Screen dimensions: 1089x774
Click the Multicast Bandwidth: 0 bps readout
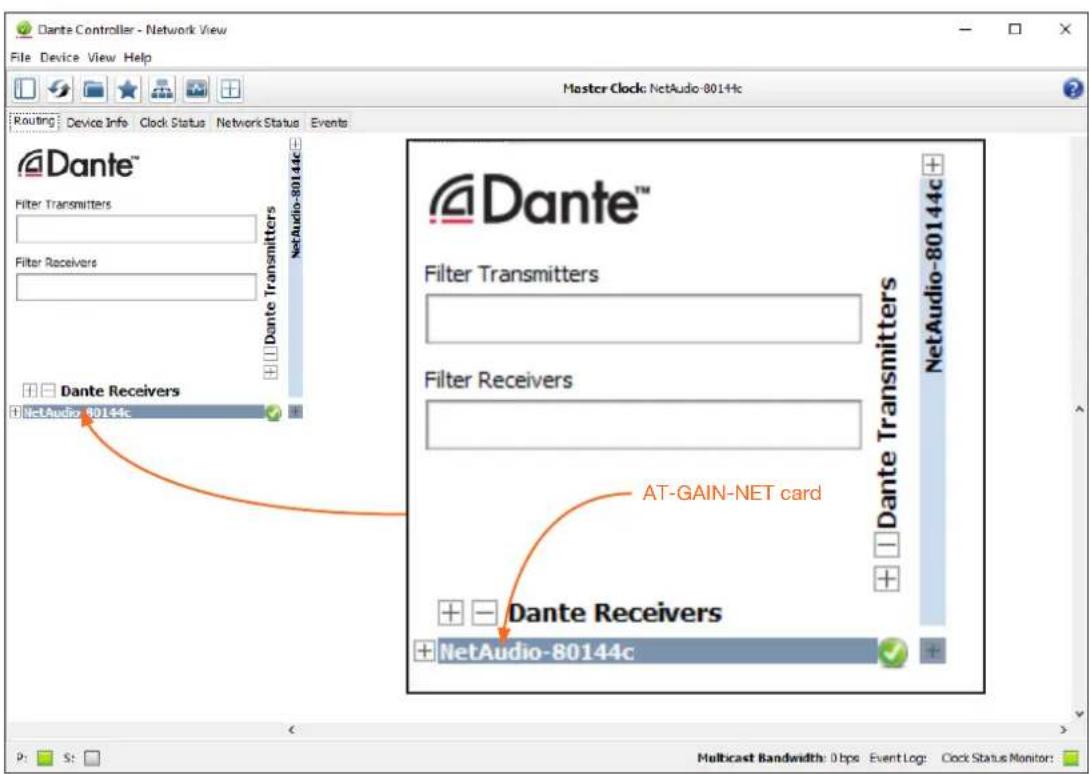[778, 758]
